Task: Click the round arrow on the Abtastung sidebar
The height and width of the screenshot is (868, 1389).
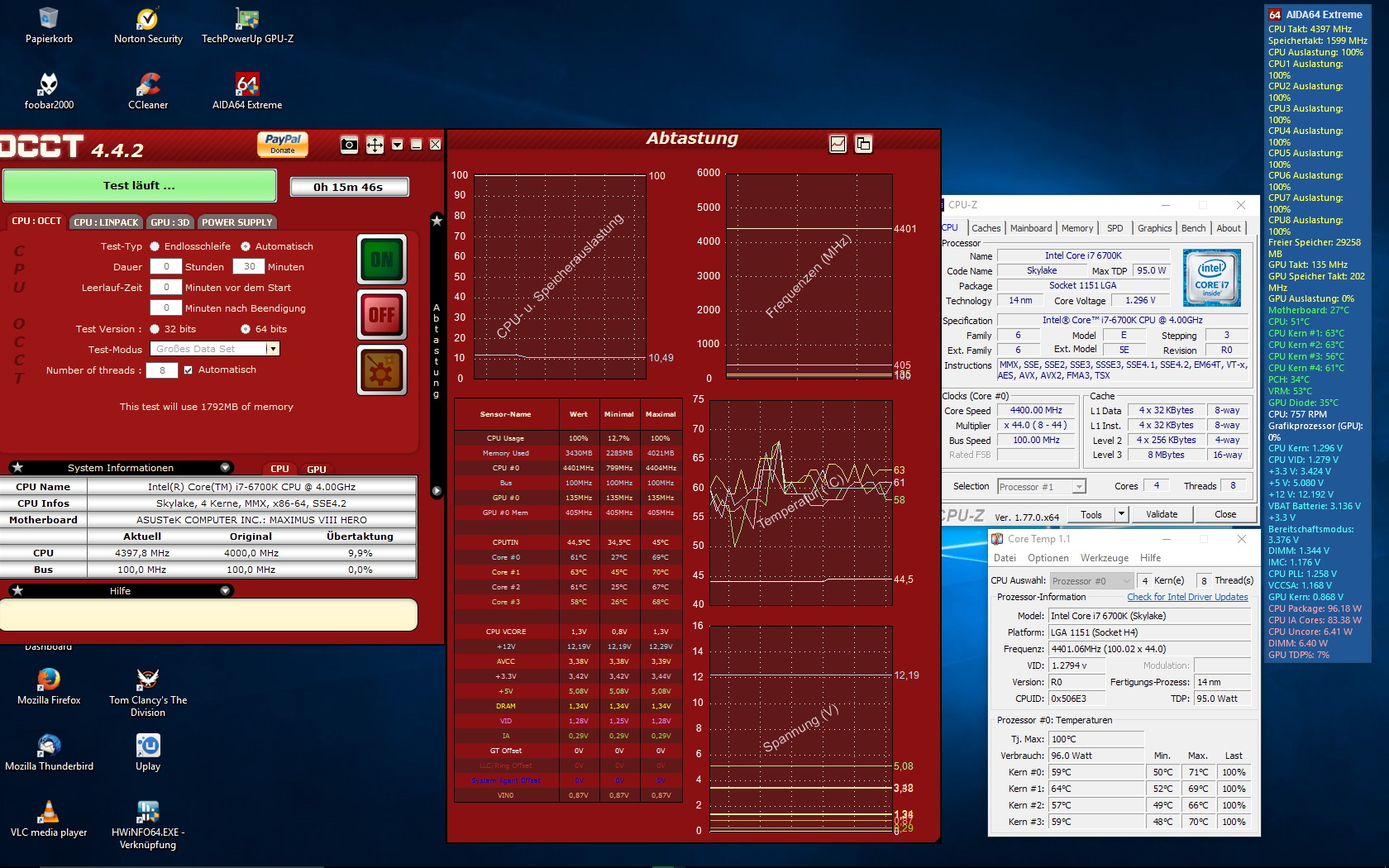Action: pos(437,491)
